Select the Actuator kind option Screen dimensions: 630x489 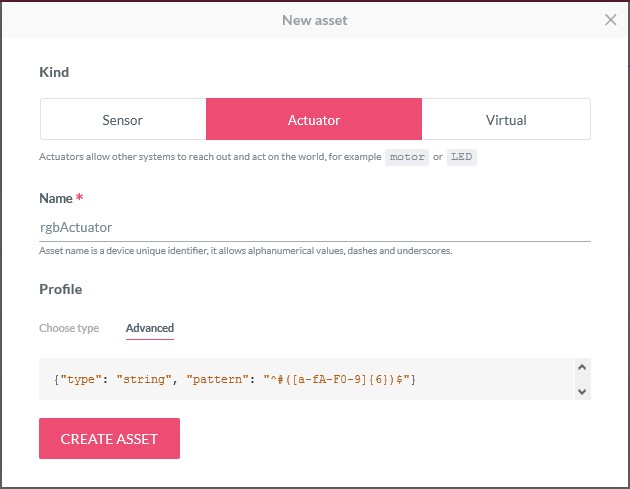[x=314, y=120]
